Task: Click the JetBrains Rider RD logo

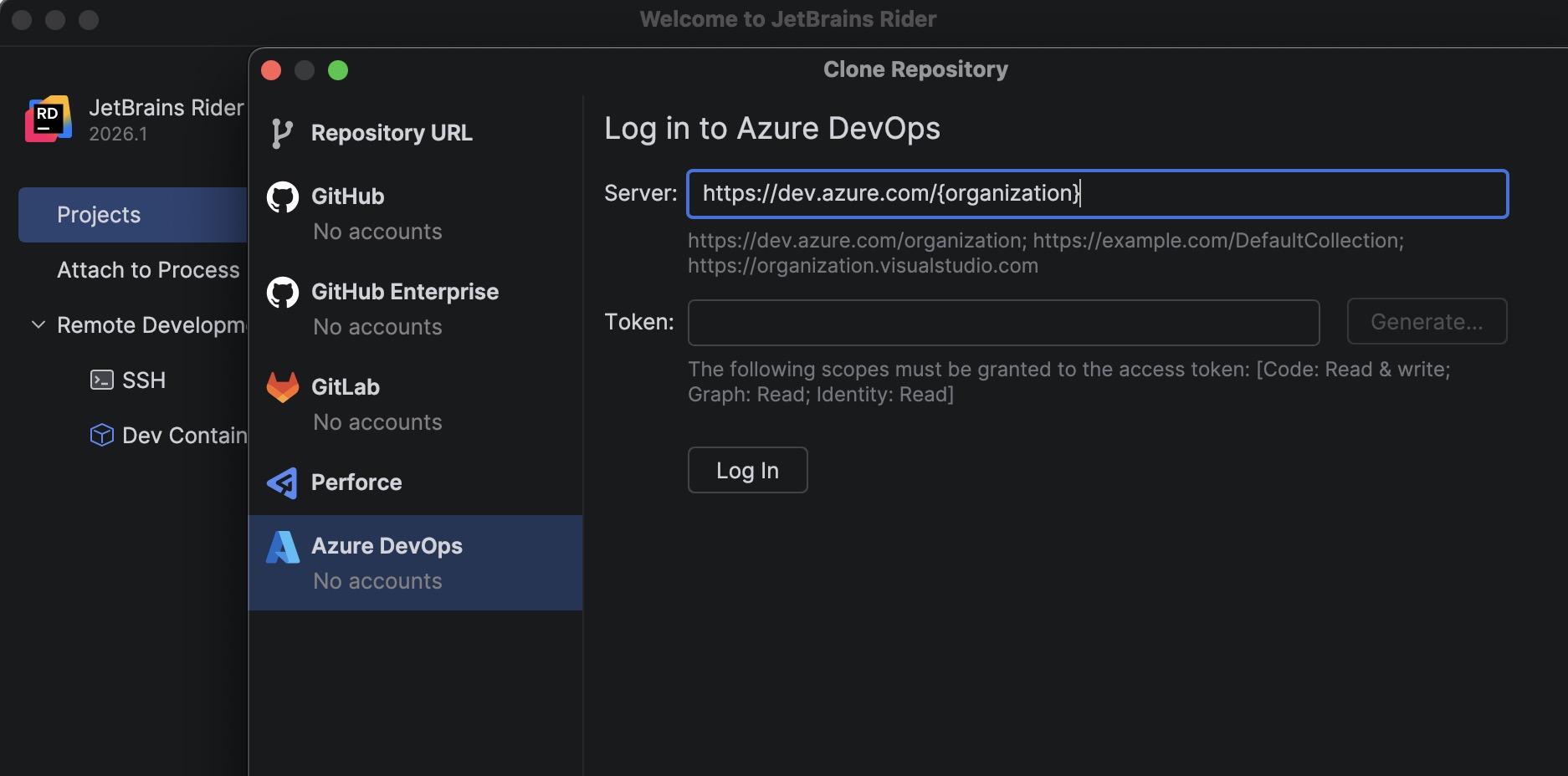Action: point(49,120)
